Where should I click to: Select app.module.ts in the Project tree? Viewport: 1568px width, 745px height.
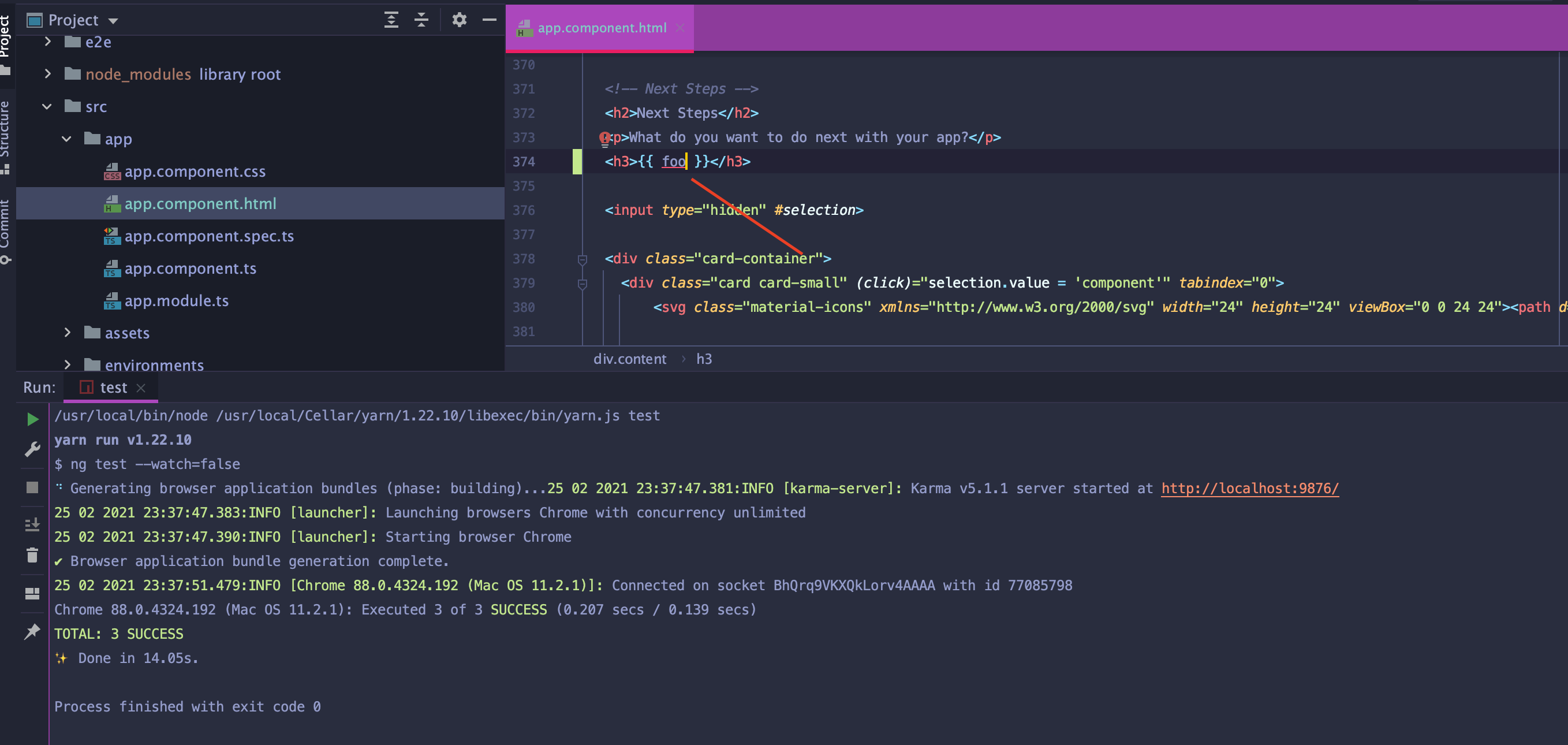pos(177,301)
